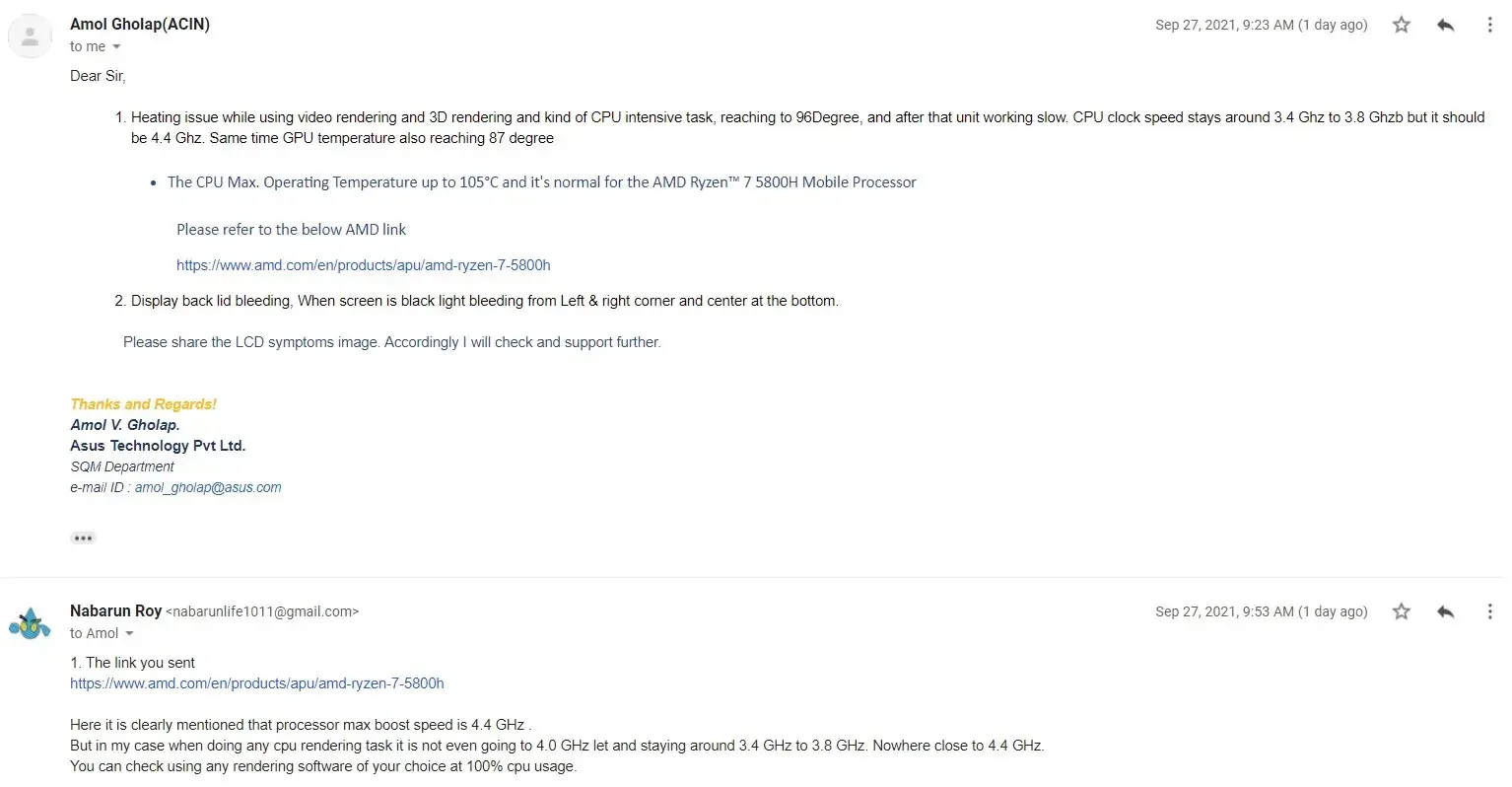Screen dimensions: 1512x787
Task: Click nabarunlife1011@gmail.com sender address
Action: coord(262,612)
